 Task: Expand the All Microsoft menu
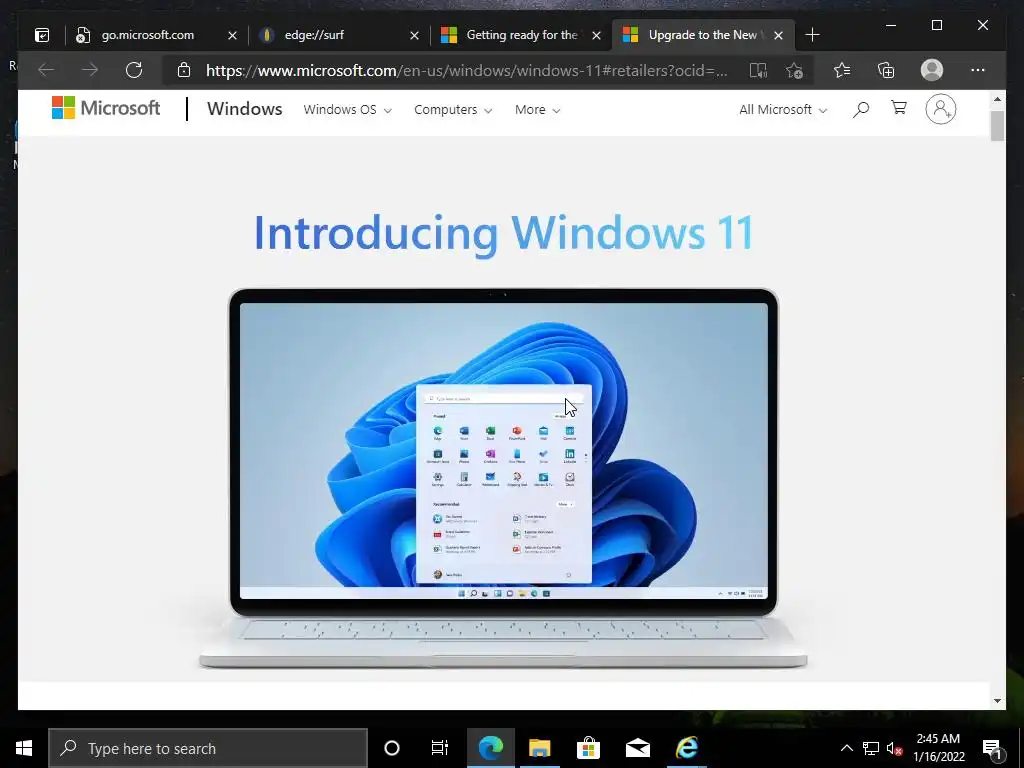point(783,110)
